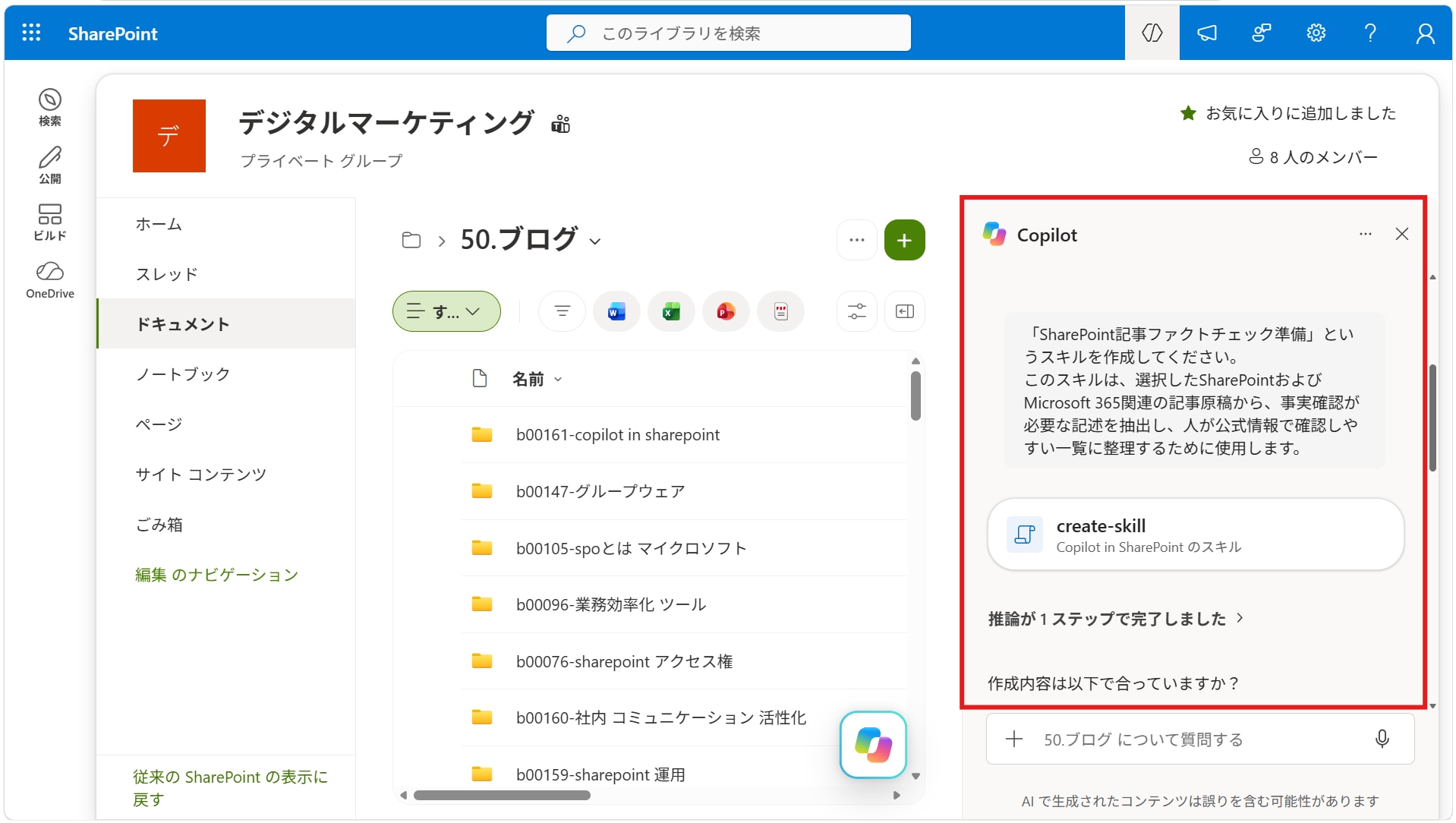Click 編集 のナビゲーション link
1456x823 pixels.
click(216, 575)
